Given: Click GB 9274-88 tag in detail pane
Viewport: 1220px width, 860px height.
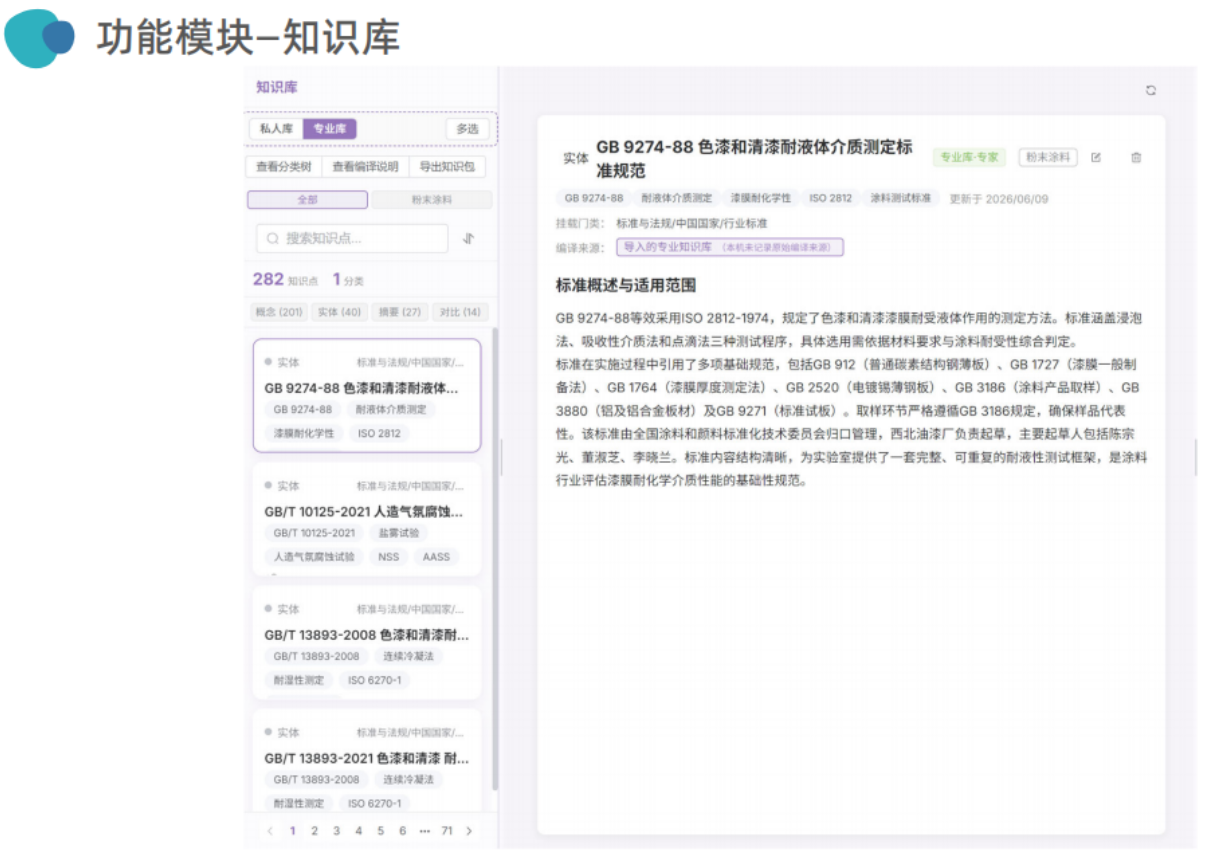Looking at the screenshot, I should [x=594, y=198].
